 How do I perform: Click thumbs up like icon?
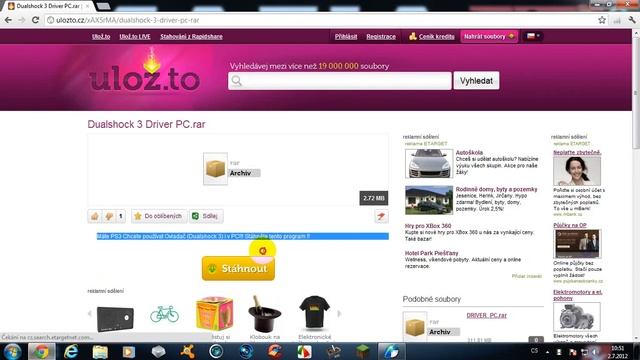[95, 216]
